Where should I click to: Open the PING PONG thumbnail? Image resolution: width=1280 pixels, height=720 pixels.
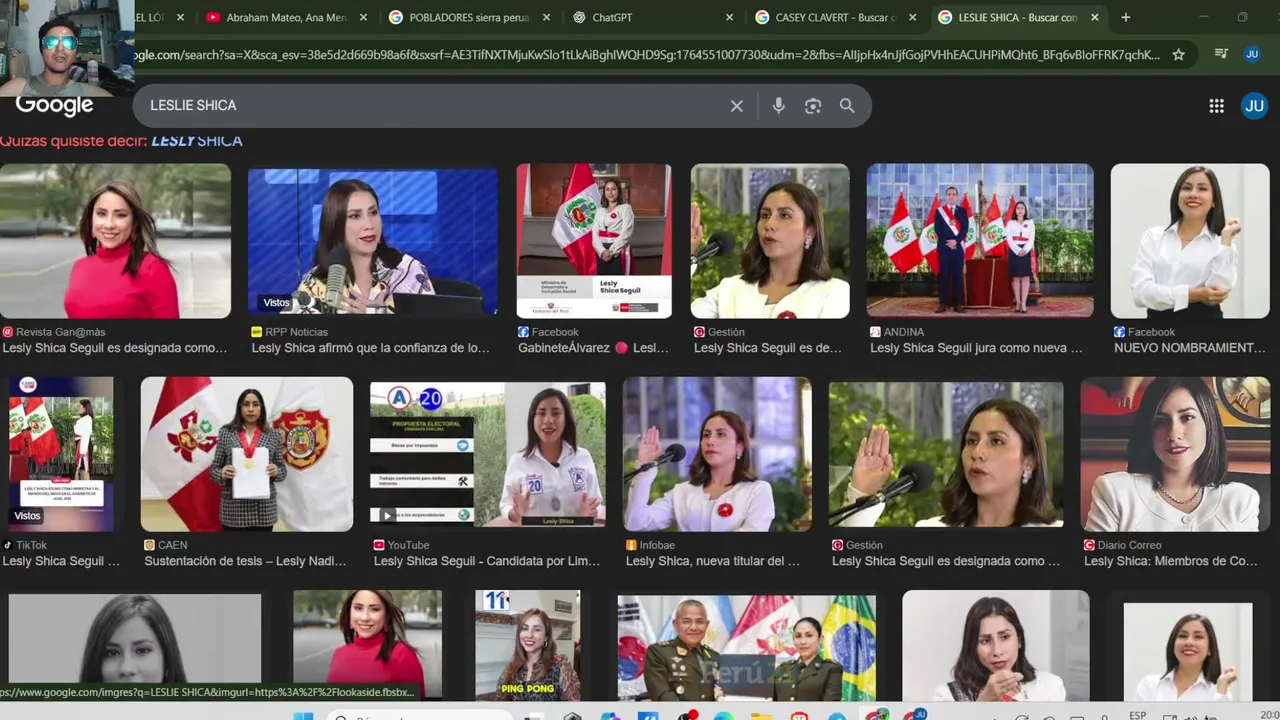(527, 645)
